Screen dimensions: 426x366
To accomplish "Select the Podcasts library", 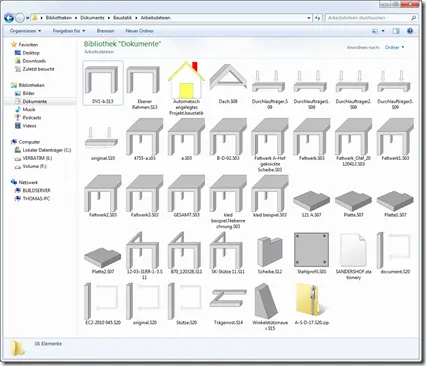I will click(x=31, y=118).
